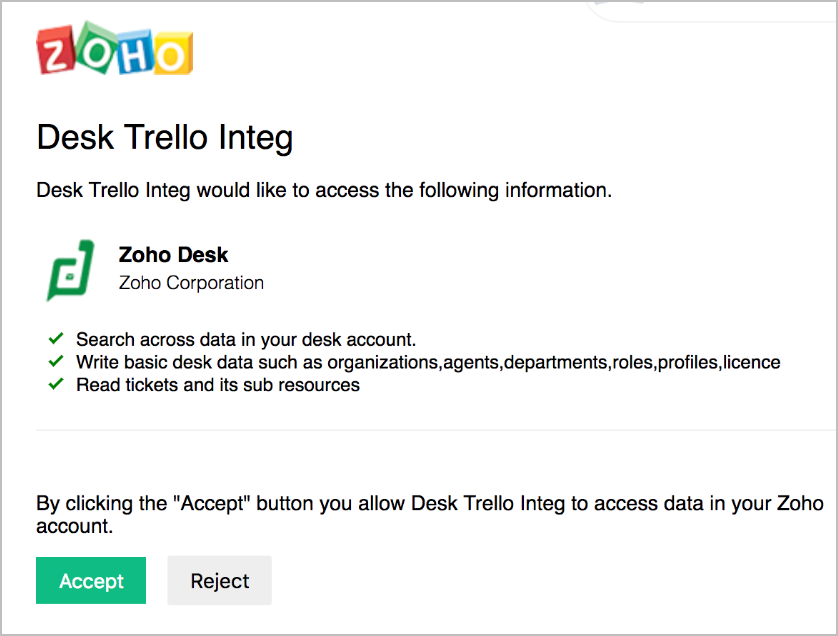Click the would like to access information sentence
This screenshot has height=636, width=838.
click(324, 190)
